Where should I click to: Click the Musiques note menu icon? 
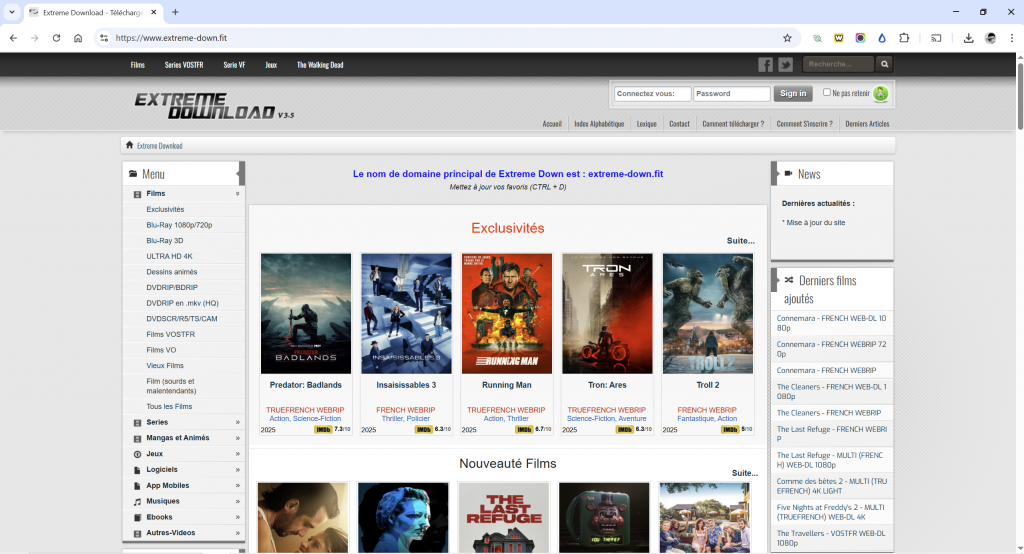[x=137, y=502]
